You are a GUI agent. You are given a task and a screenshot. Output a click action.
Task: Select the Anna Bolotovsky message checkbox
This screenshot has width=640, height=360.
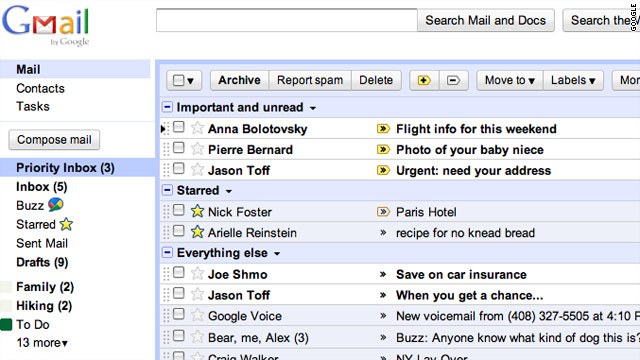tap(179, 127)
